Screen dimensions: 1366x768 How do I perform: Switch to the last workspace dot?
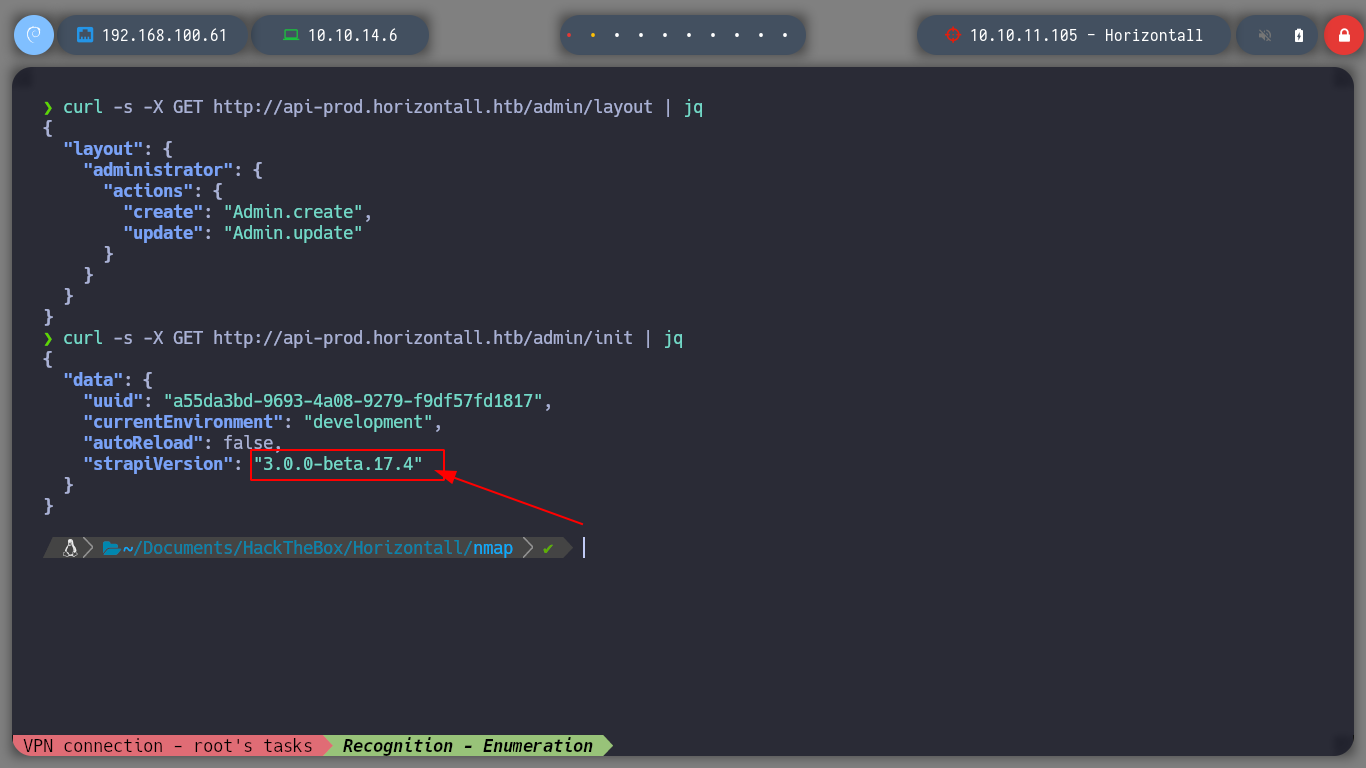[785, 35]
